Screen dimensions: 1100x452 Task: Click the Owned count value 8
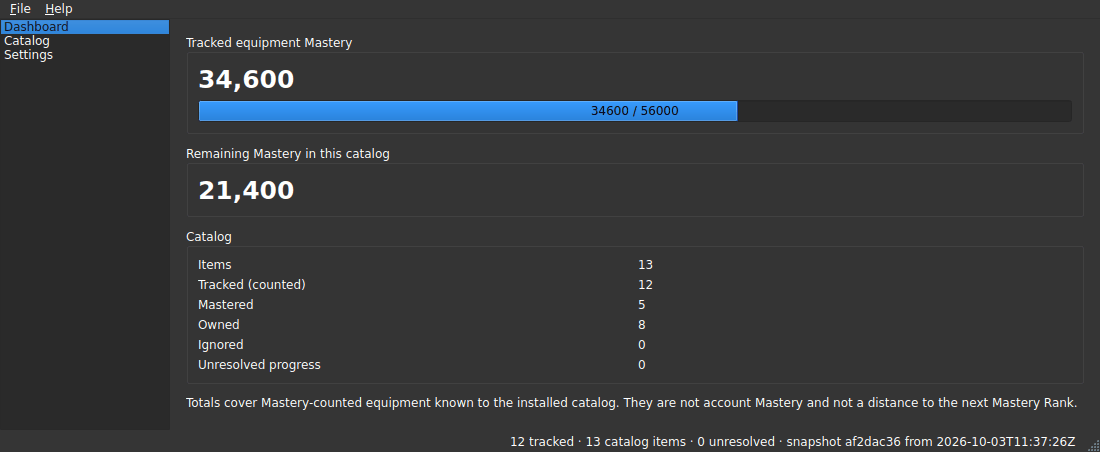pyautogui.click(x=642, y=325)
